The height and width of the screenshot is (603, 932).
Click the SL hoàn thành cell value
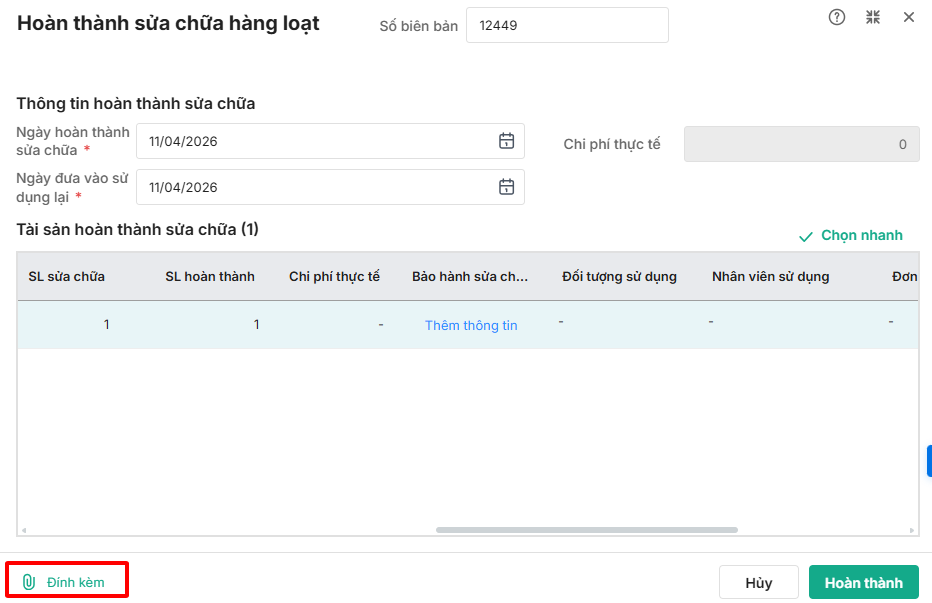coord(256,325)
